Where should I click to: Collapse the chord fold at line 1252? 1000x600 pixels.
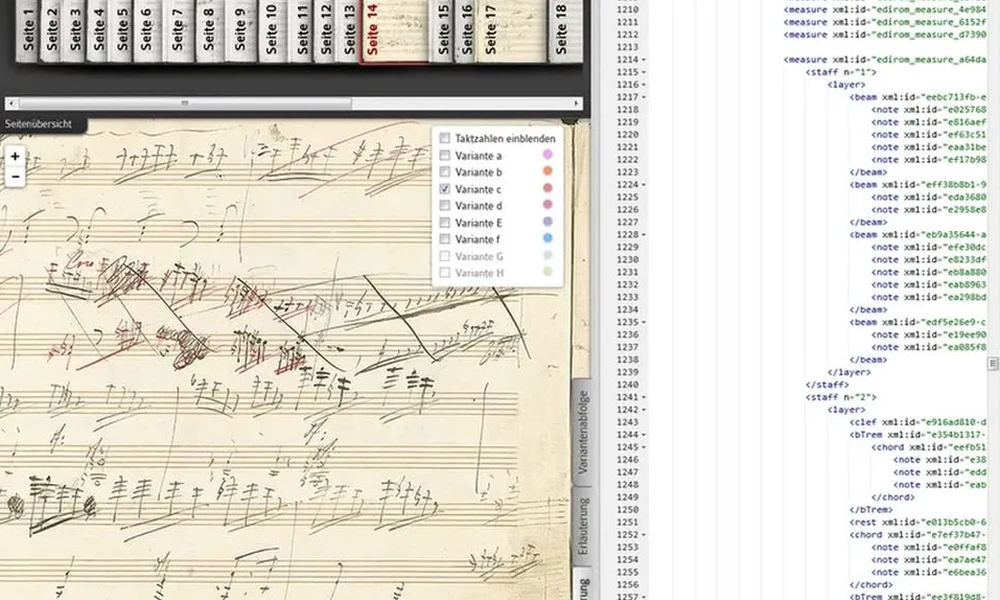pyautogui.click(x=643, y=535)
